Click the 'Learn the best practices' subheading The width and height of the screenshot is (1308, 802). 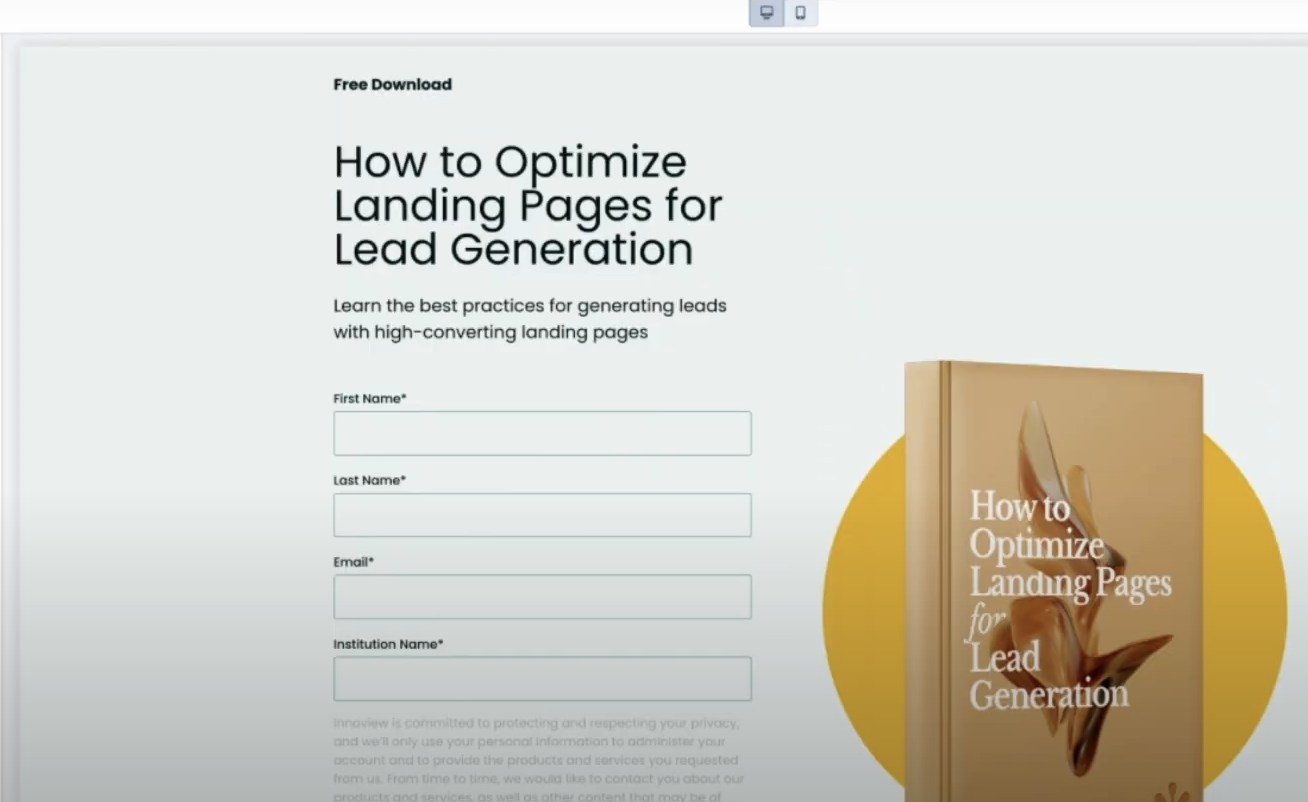click(530, 318)
